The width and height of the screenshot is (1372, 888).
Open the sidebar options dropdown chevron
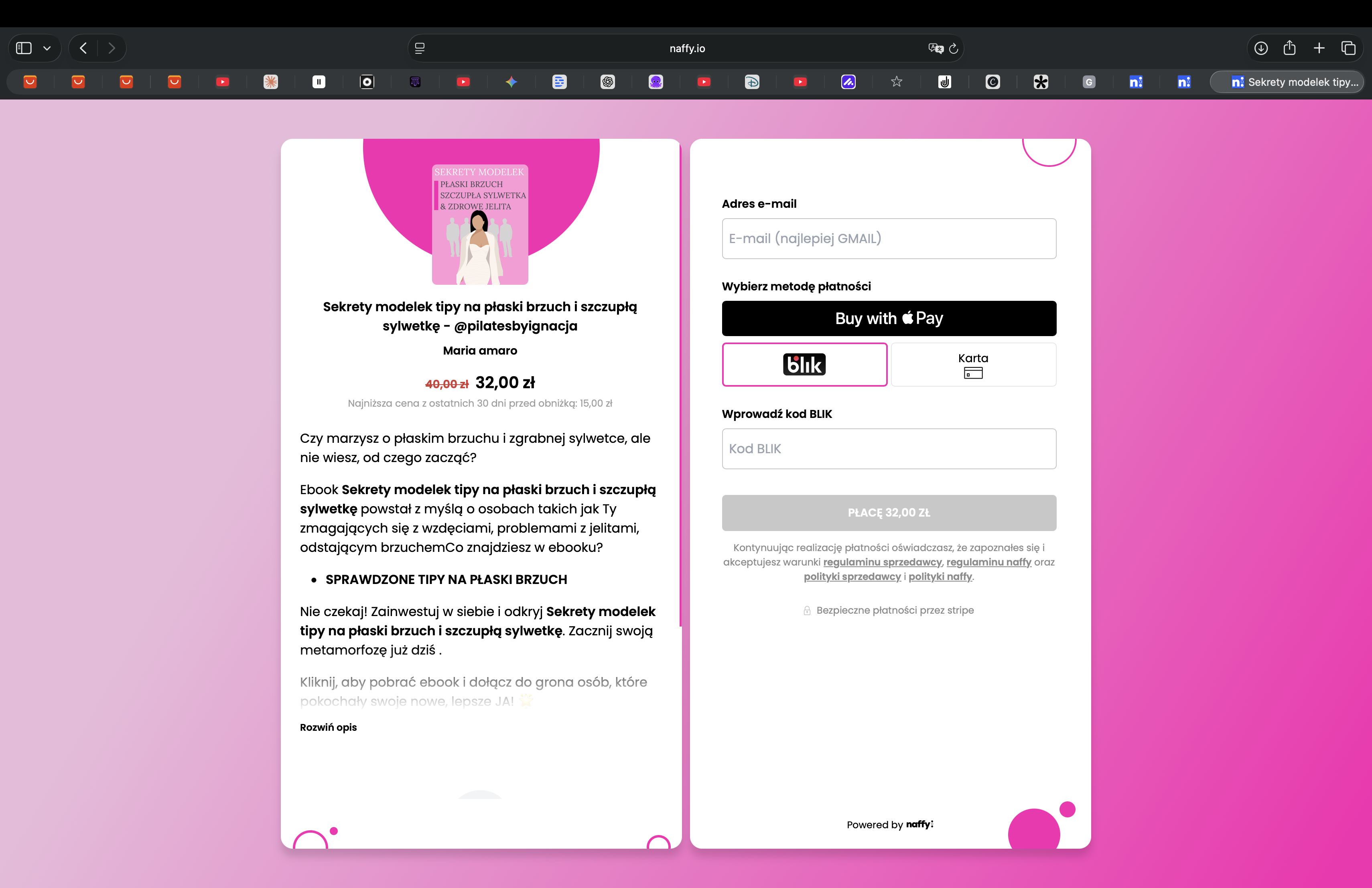pos(47,49)
